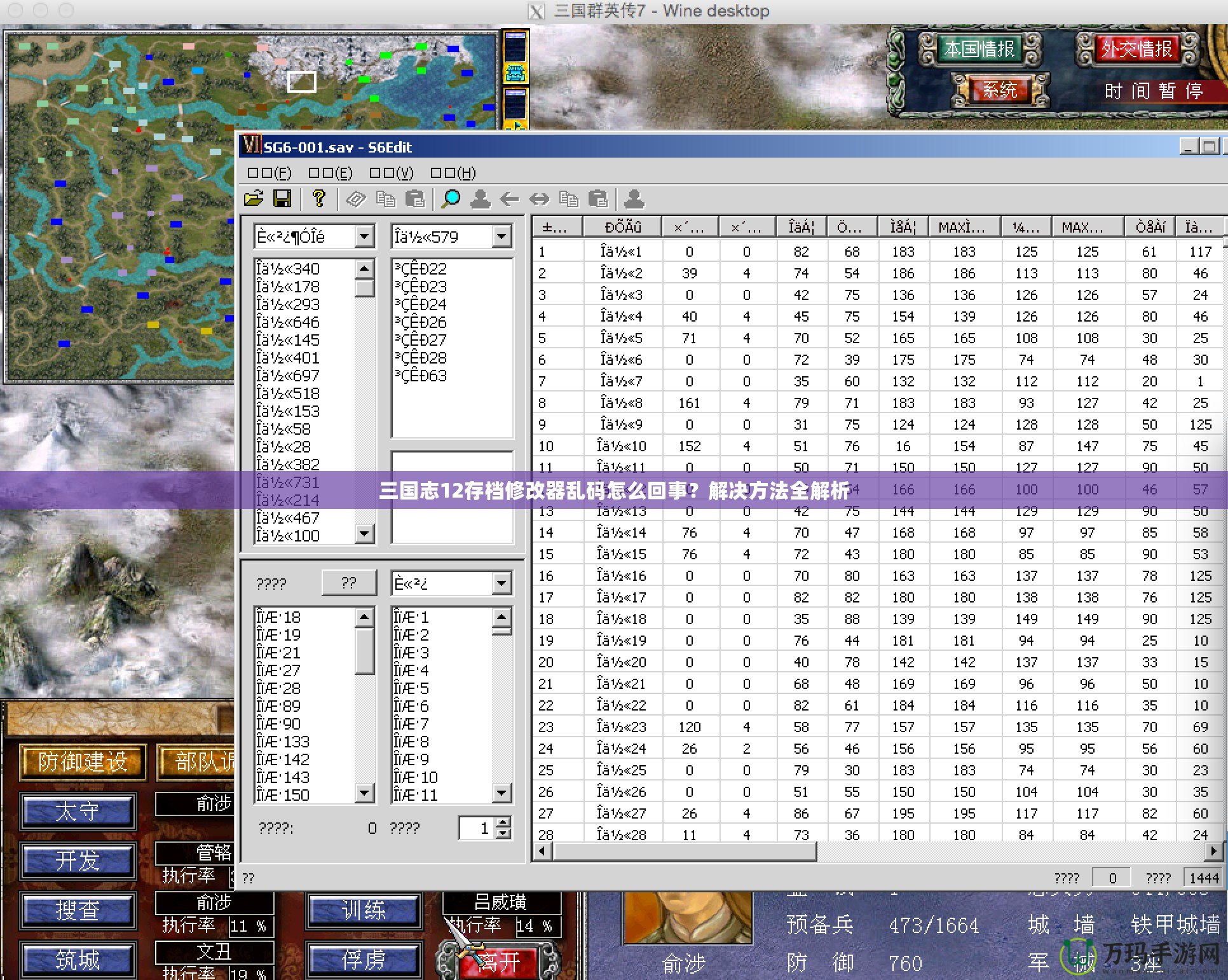Click the numeric field showing 1
This screenshot has width=1228, height=980.
tap(477, 828)
